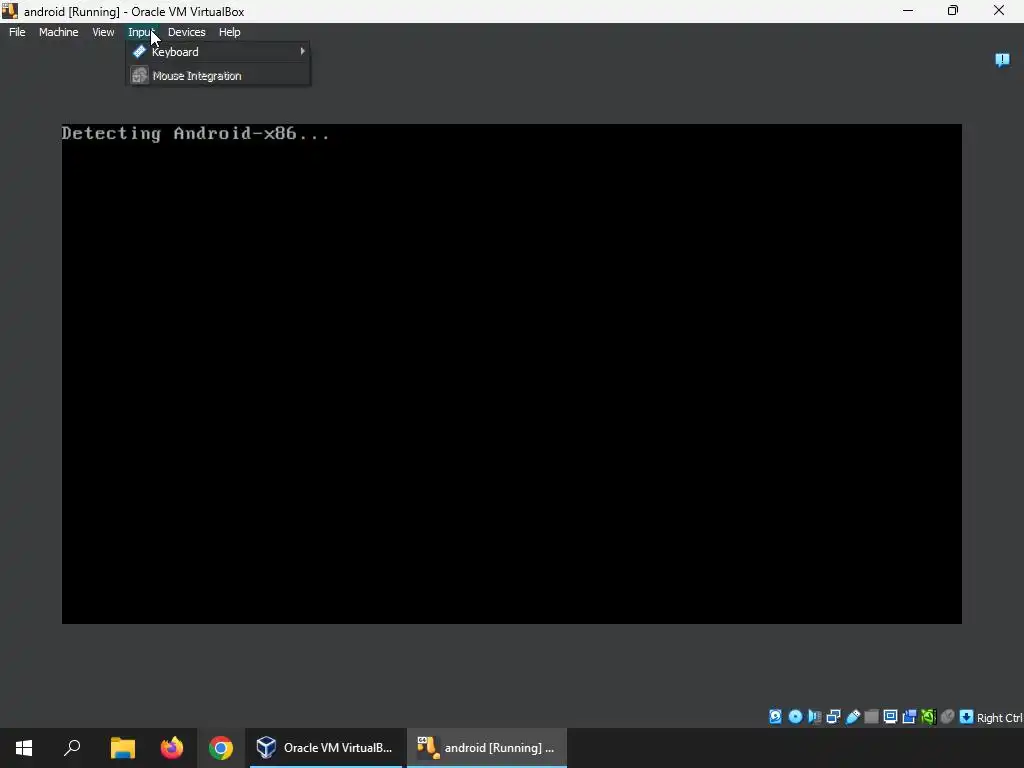Click the shared folders status icon

(871, 717)
